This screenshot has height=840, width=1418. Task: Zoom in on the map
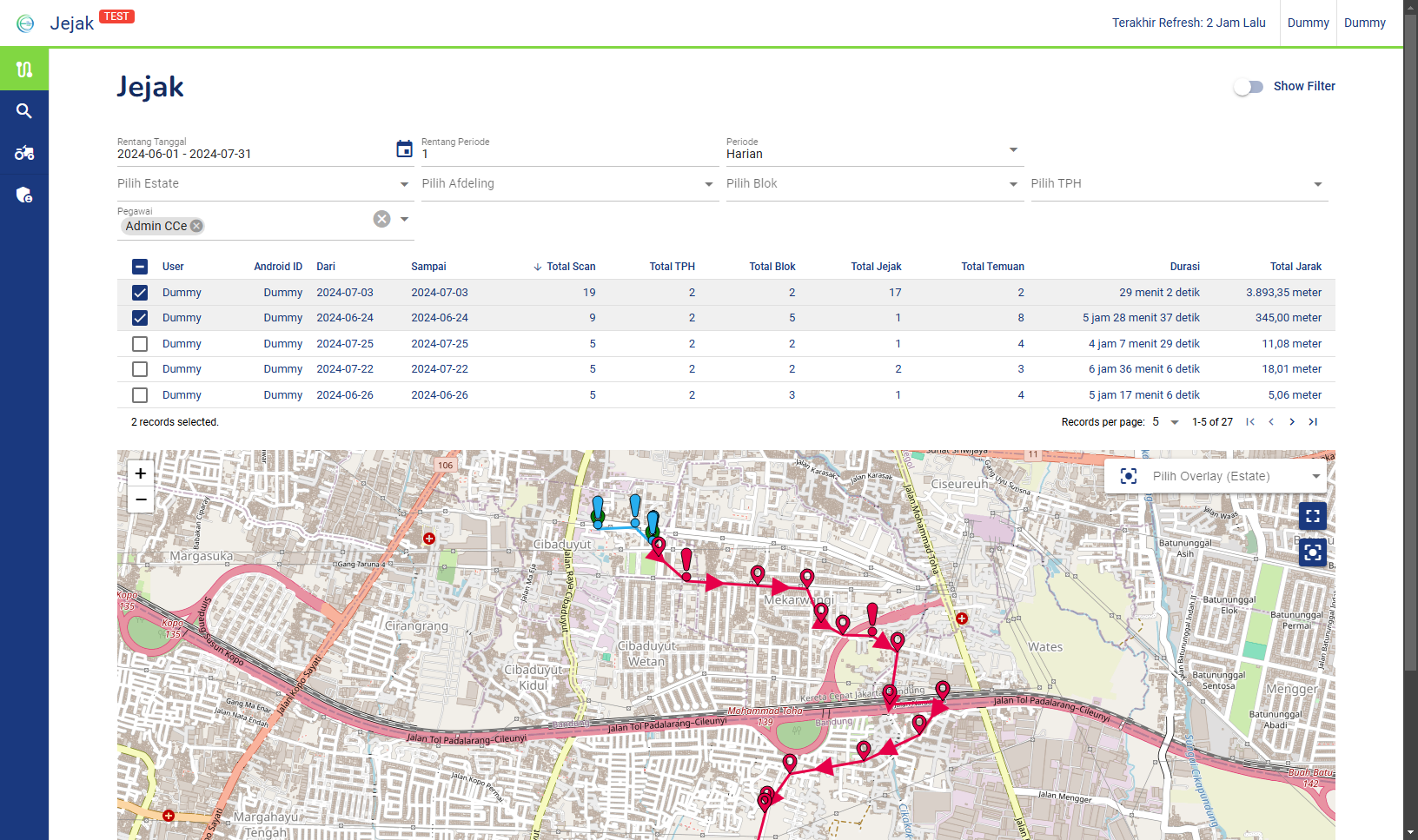click(x=141, y=473)
